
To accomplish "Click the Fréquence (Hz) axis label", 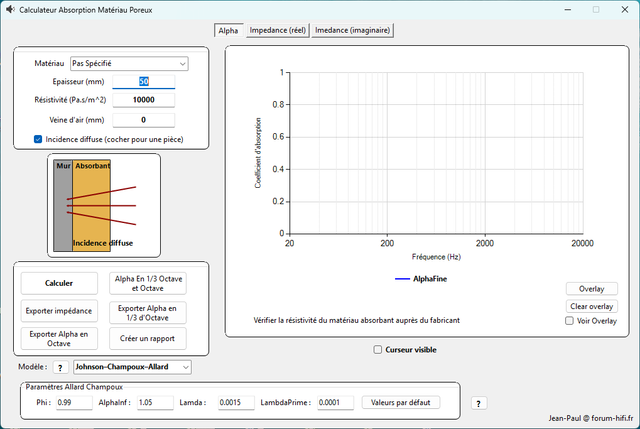I will (436, 257).
